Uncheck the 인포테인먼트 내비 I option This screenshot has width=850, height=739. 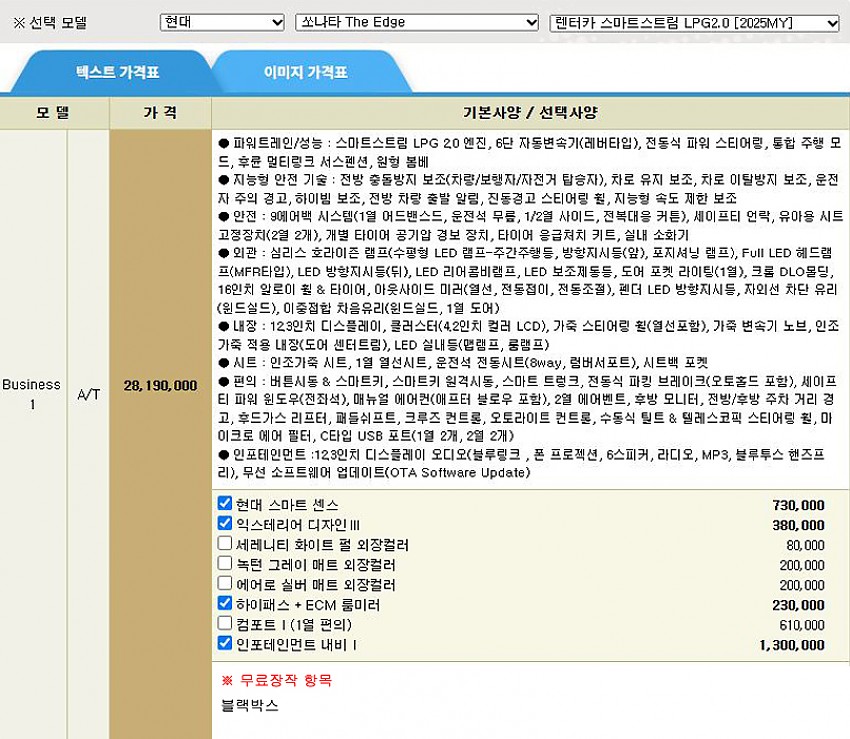(225, 644)
